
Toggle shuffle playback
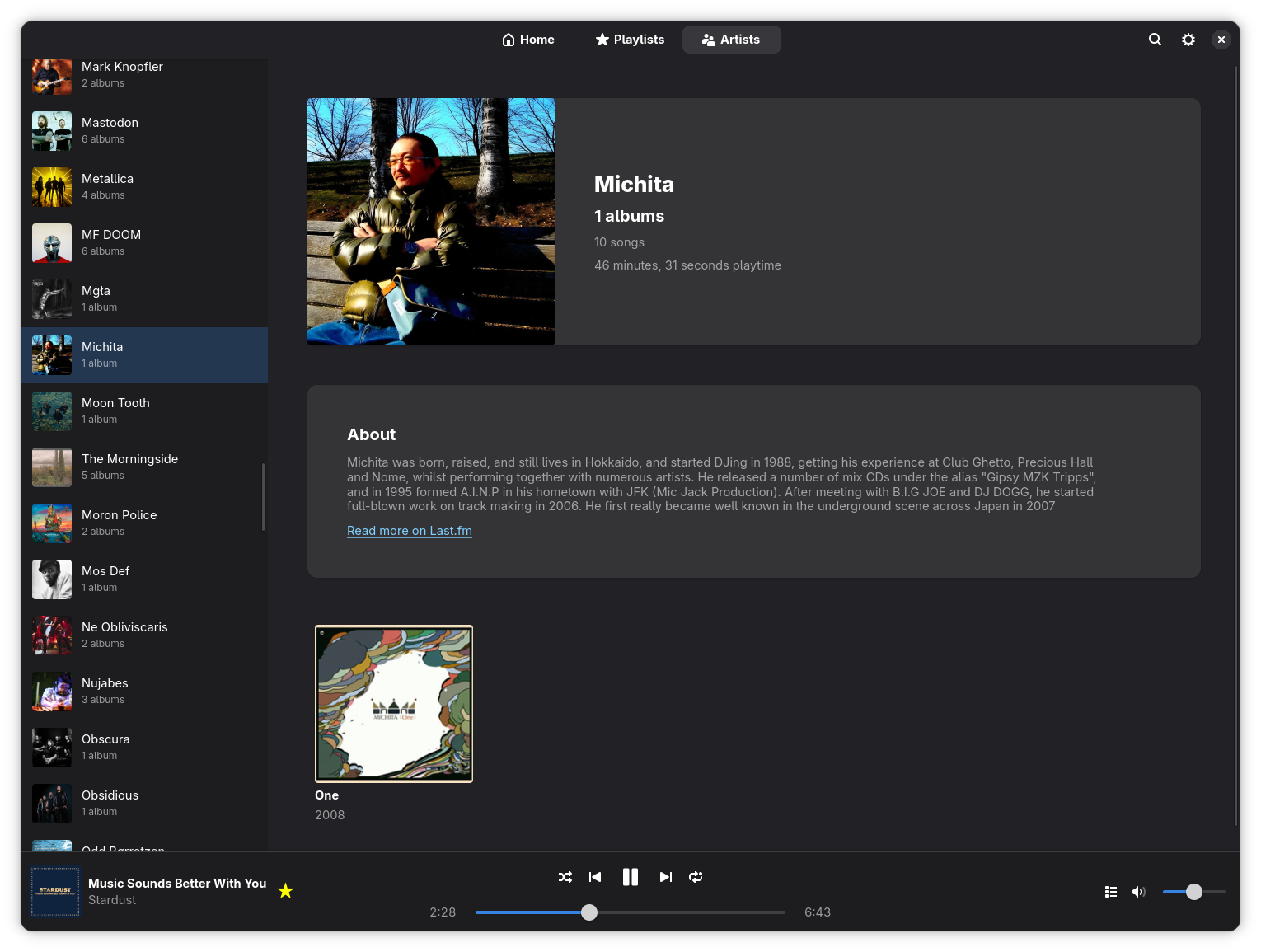point(565,877)
